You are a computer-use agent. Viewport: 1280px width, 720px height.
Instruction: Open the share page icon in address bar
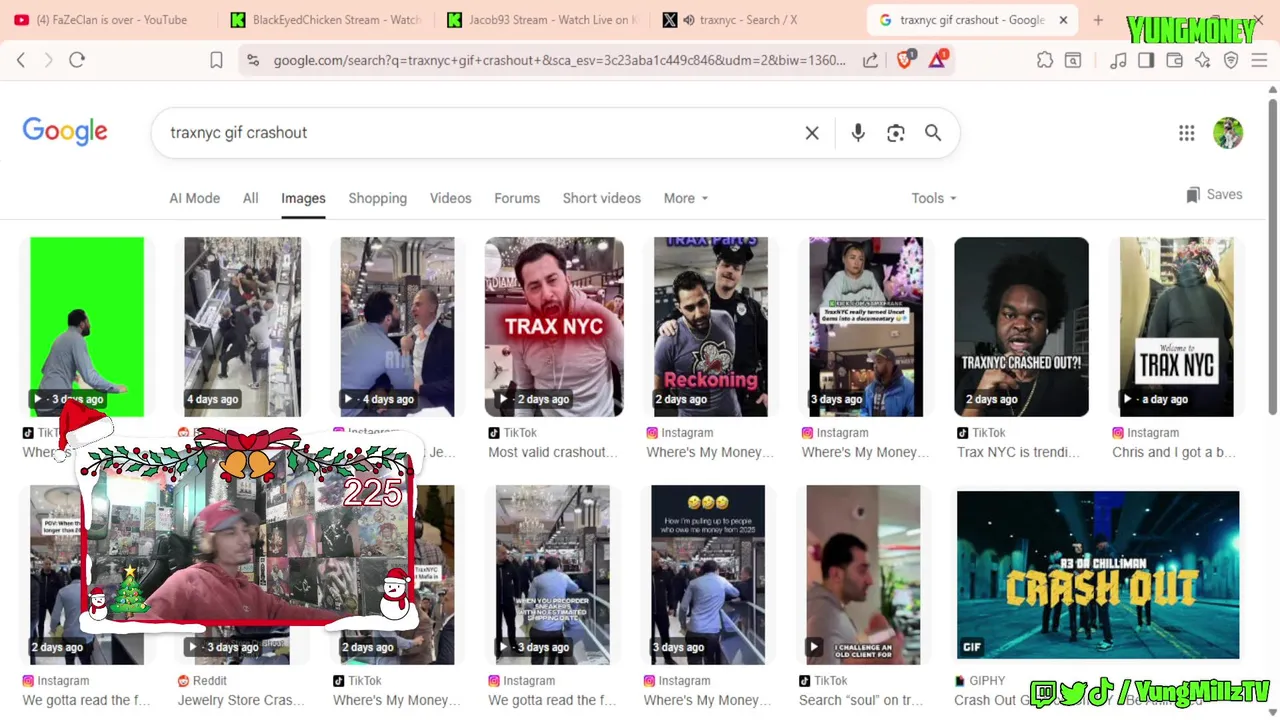tap(871, 60)
